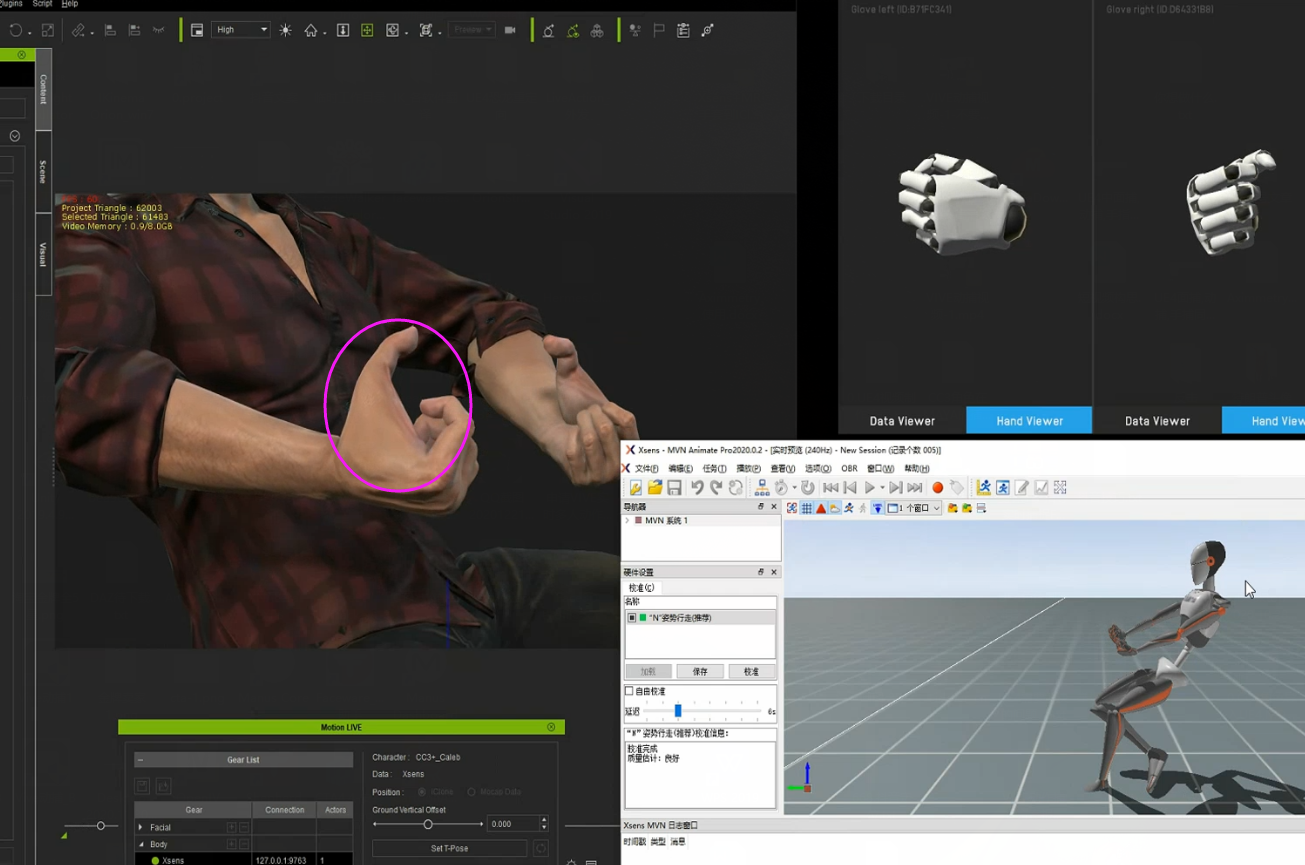This screenshot has height=865, width=1305.
Task: Collapse the Gear List section
Action: 141,760
